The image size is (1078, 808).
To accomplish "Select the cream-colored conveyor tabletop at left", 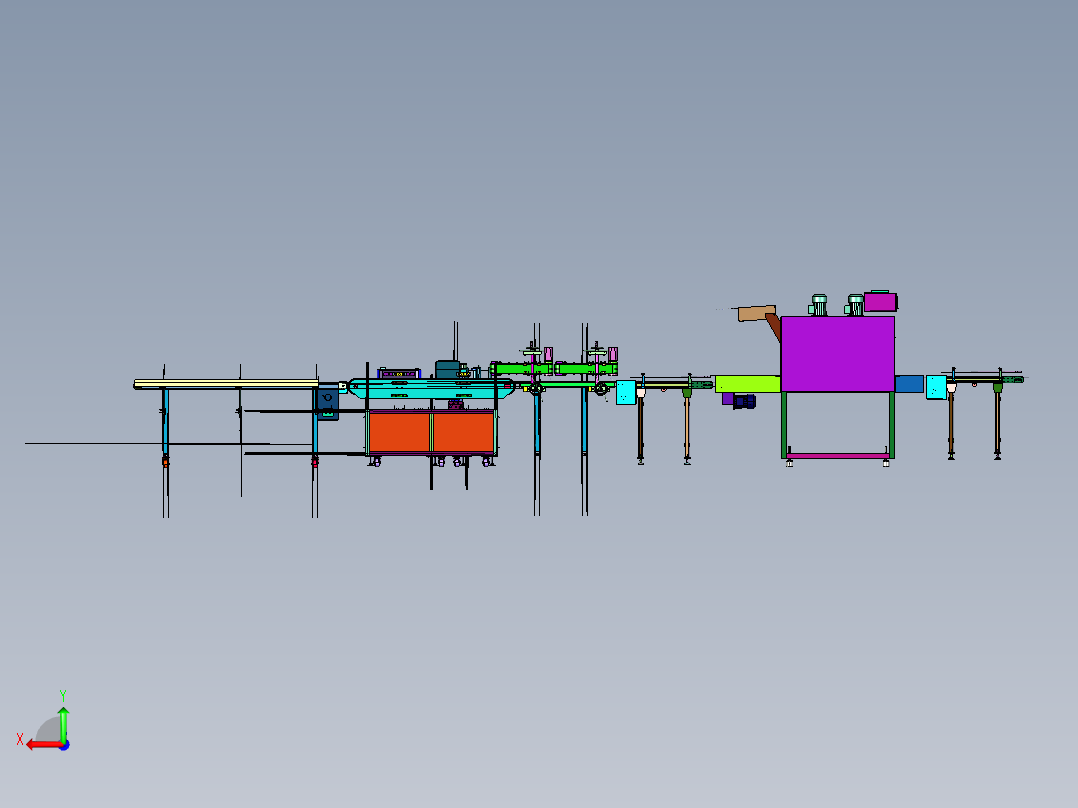I will [x=226, y=384].
